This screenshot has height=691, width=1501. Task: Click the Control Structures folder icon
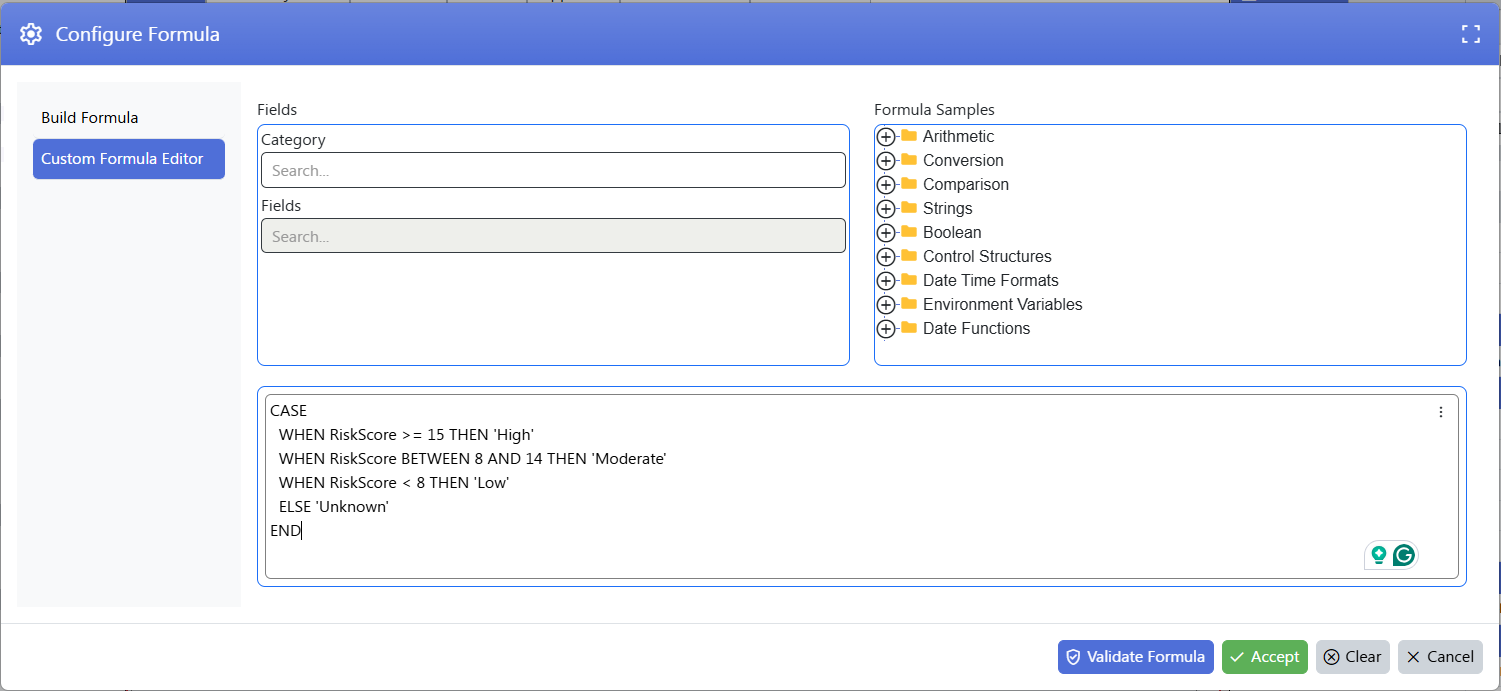[908, 255]
